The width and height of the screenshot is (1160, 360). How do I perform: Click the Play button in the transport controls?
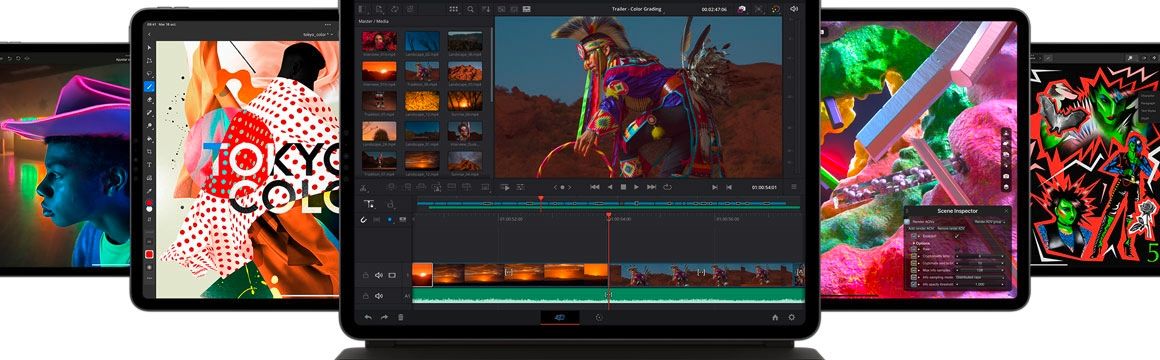pyautogui.click(x=636, y=187)
